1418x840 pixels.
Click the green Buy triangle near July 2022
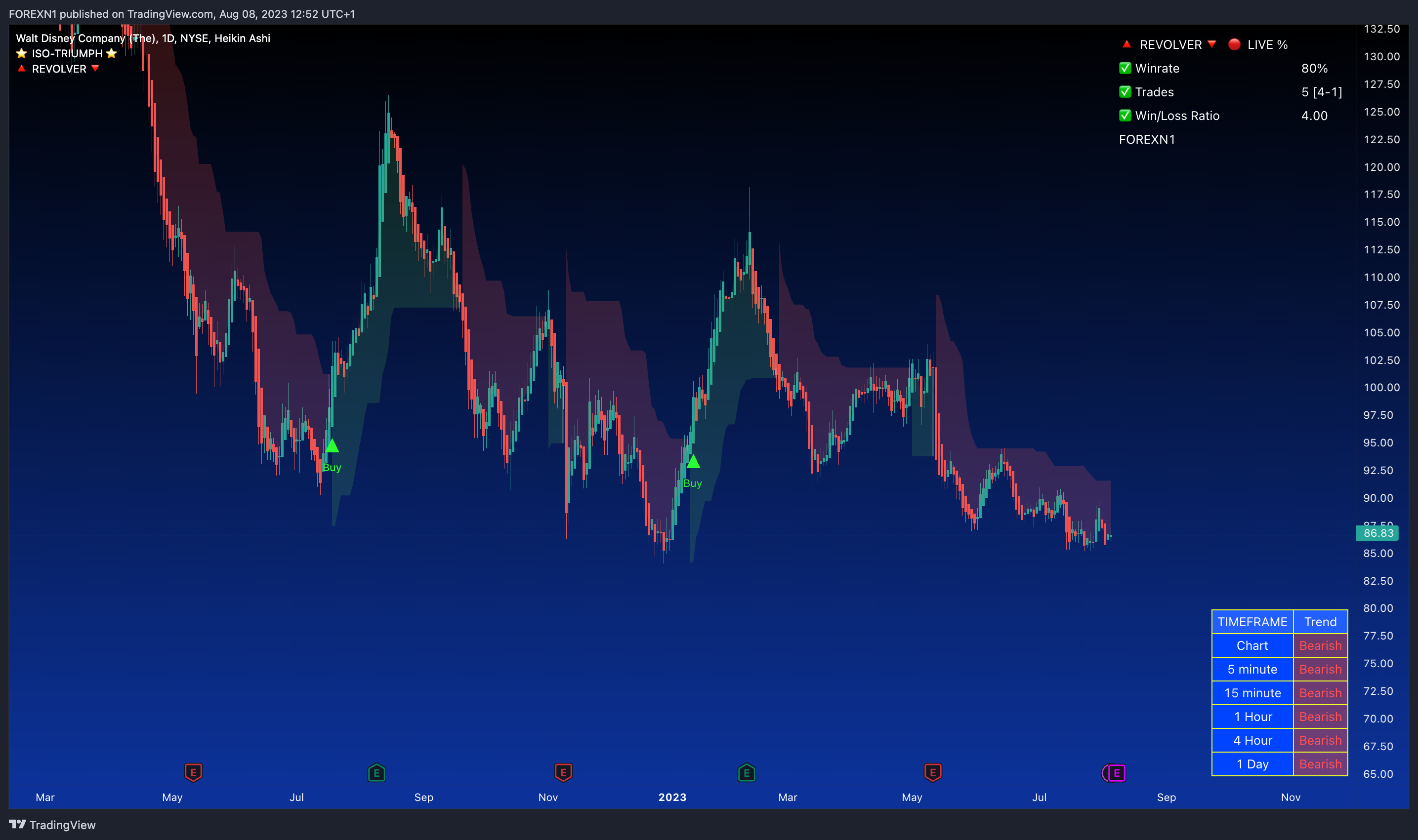point(332,446)
